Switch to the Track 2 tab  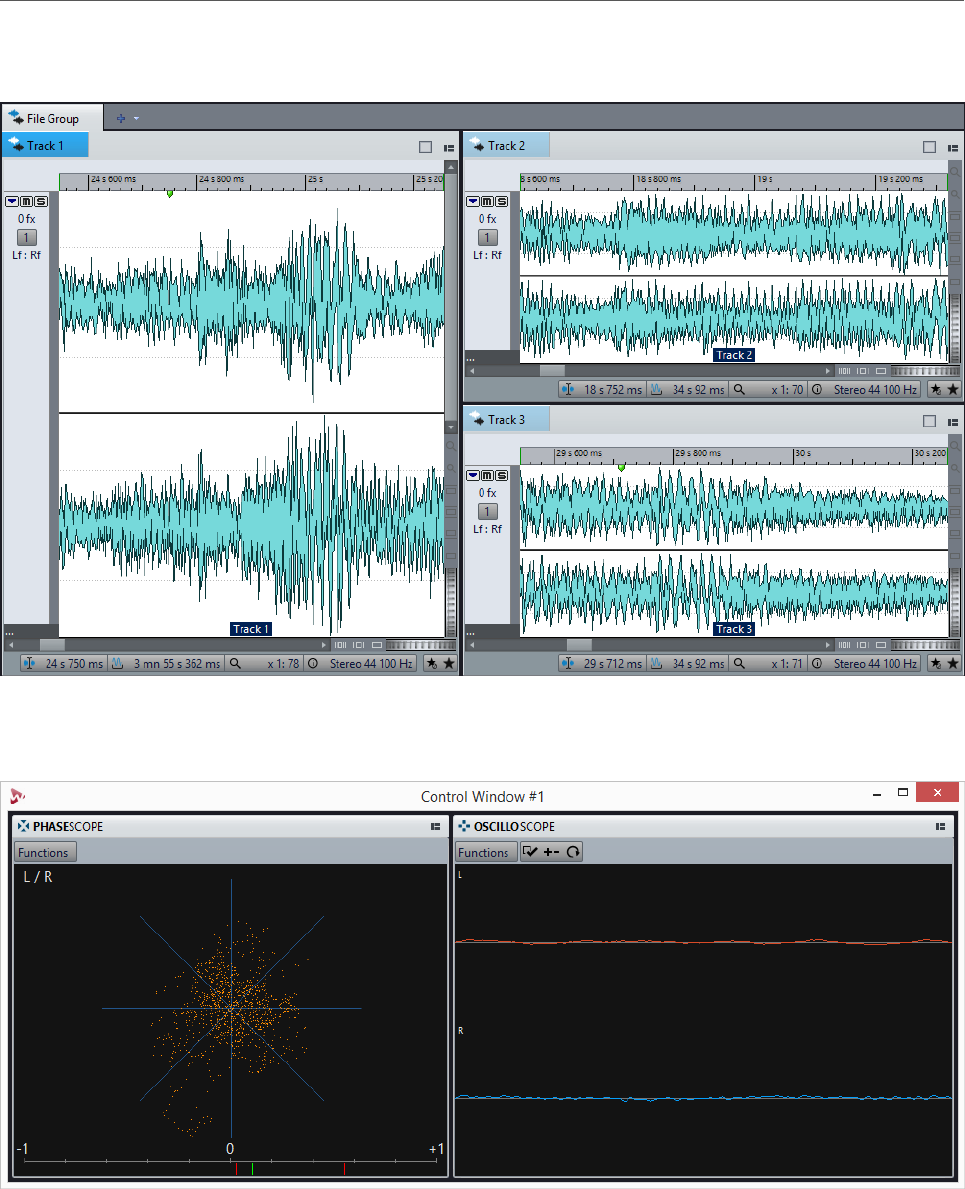[x=506, y=146]
